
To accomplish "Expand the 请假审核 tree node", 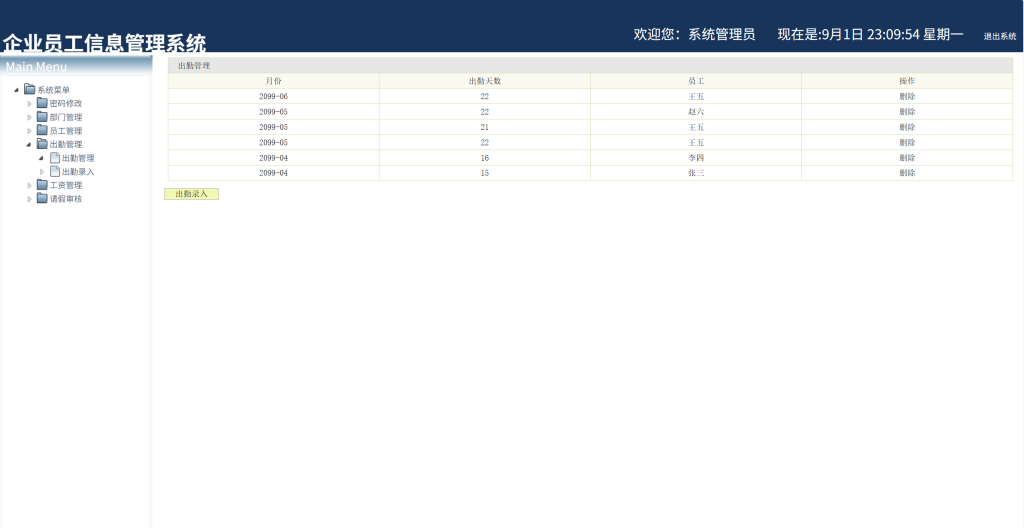I will point(29,200).
